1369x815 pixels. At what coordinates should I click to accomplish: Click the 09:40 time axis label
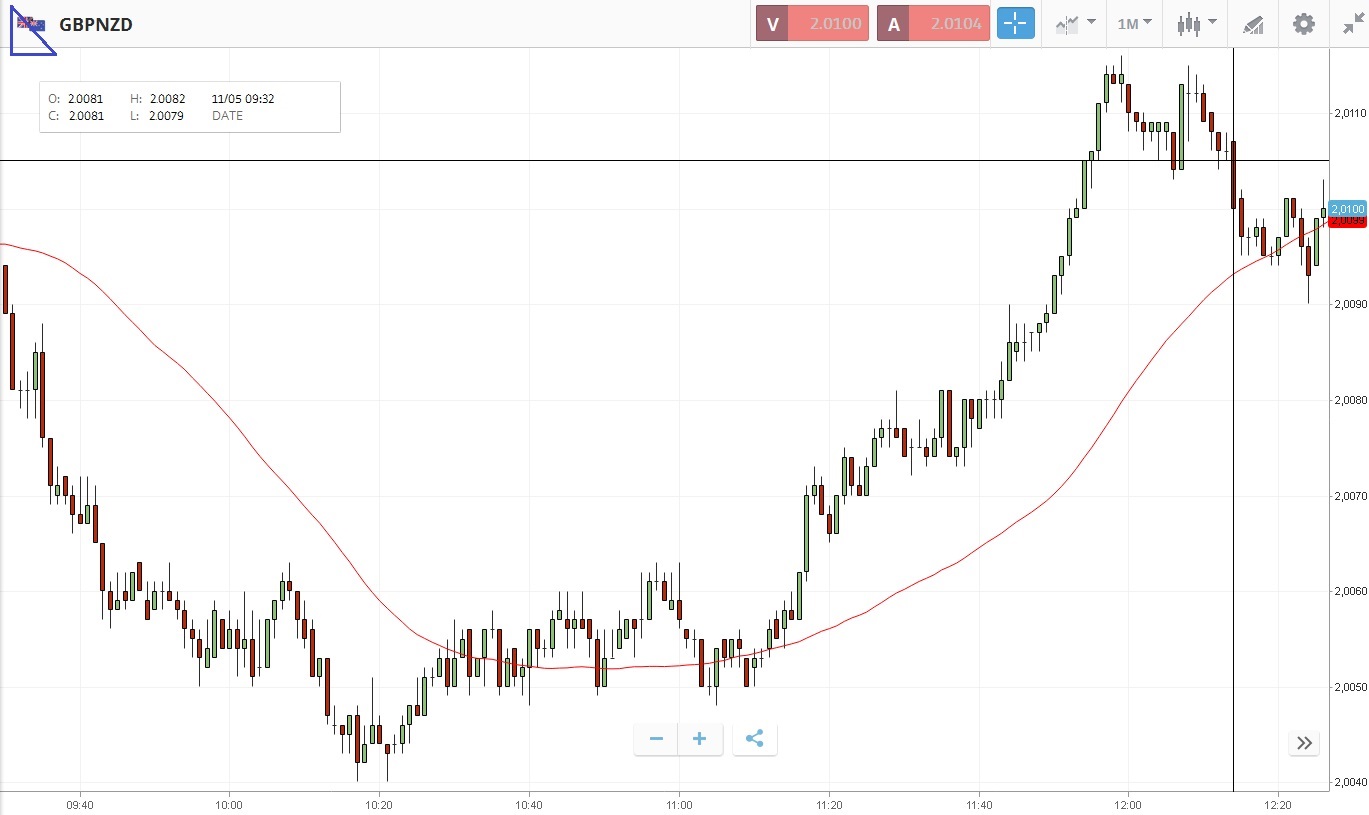coord(80,804)
